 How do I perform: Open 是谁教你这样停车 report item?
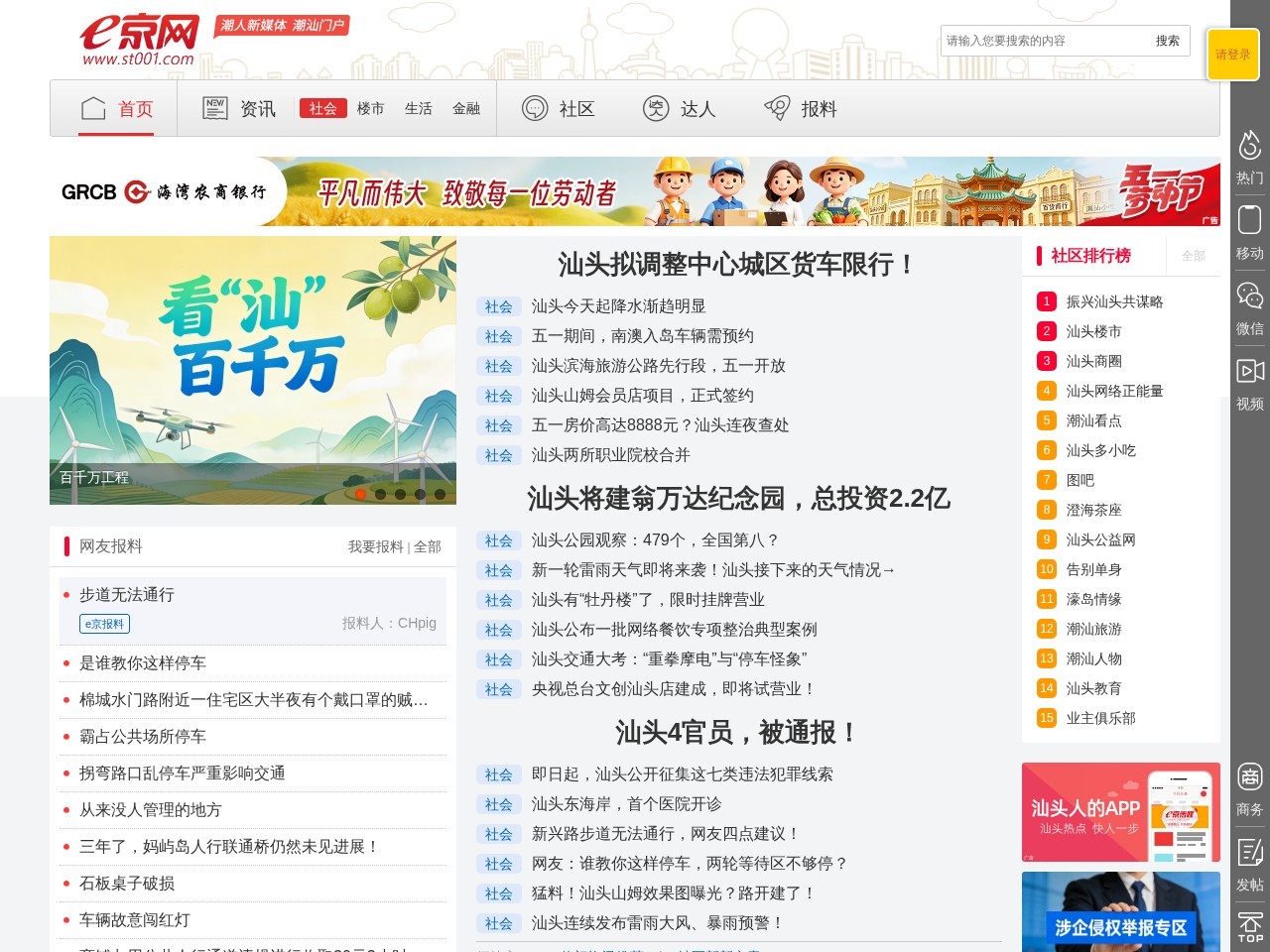point(143,663)
